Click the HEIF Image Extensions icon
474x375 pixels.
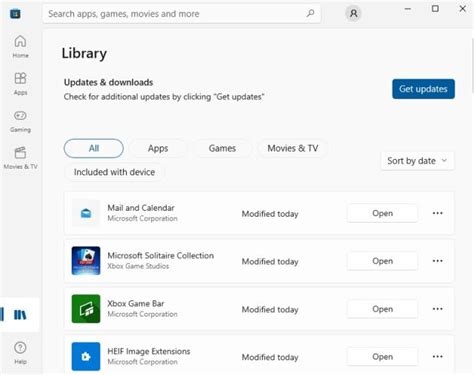click(x=86, y=356)
